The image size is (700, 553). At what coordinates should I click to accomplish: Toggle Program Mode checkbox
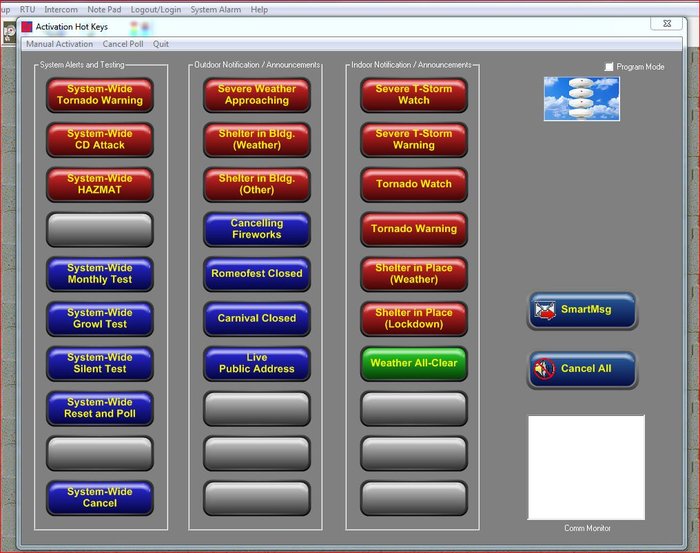point(608,67)
